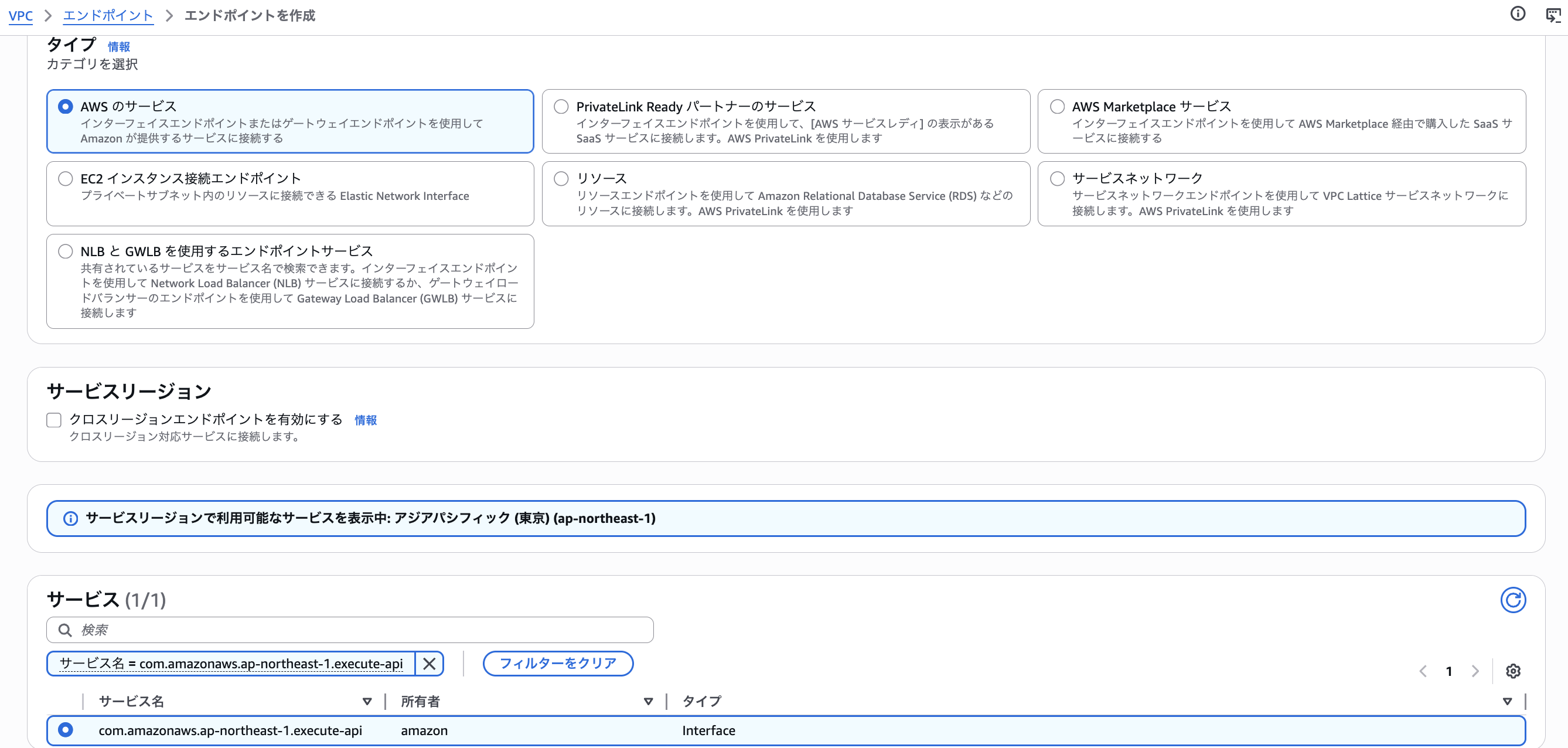Go to the next page of services
This screenshot has width=1568, height=748.
[x=1475, y=671]
